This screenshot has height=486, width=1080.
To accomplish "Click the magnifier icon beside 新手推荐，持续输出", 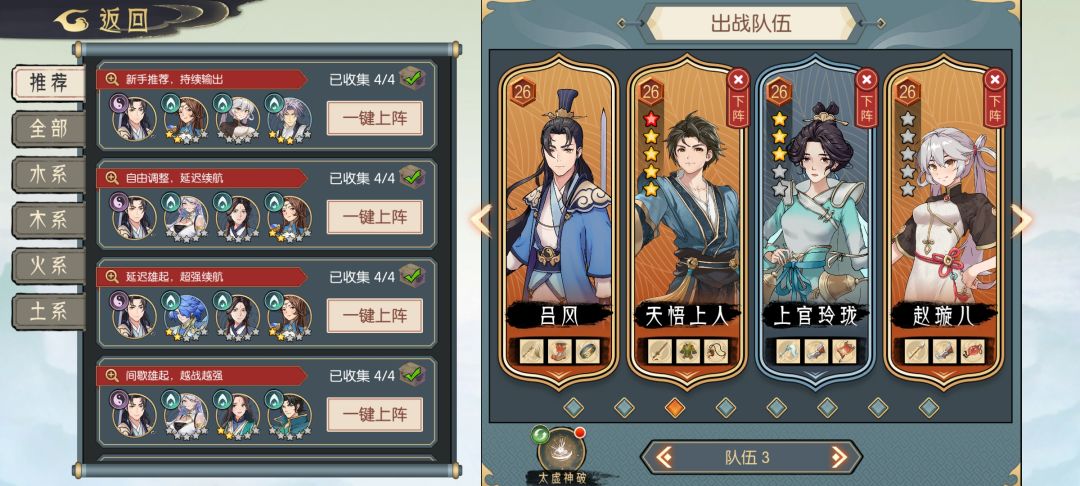I will (x=112, y=79).
